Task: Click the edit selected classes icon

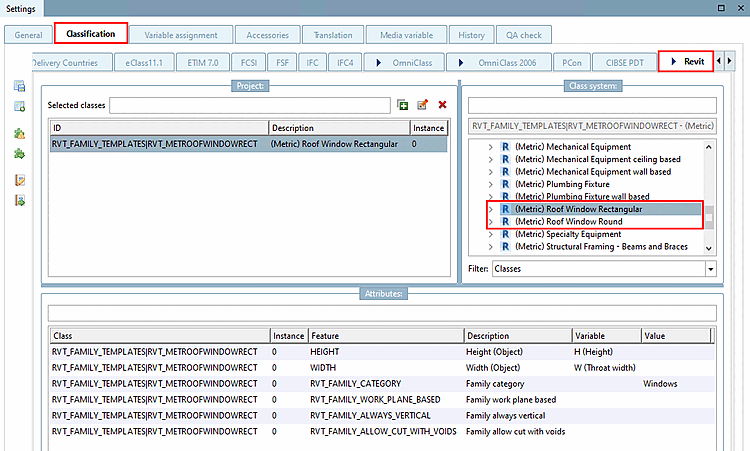Action: [422, 105]
